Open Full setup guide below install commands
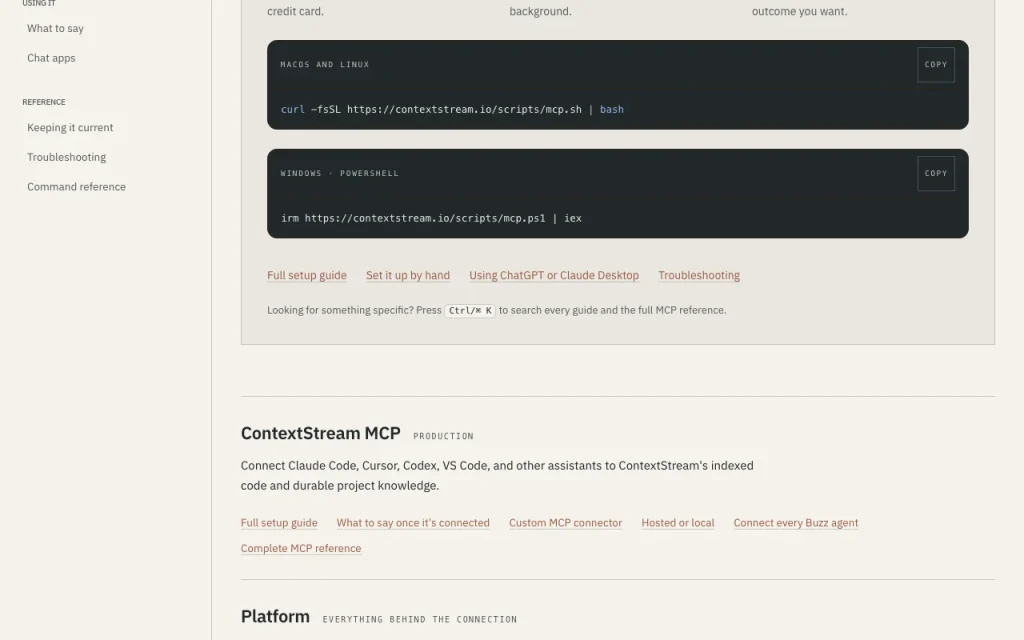This screenshot has width=1024, height=640. pos(307,276)
